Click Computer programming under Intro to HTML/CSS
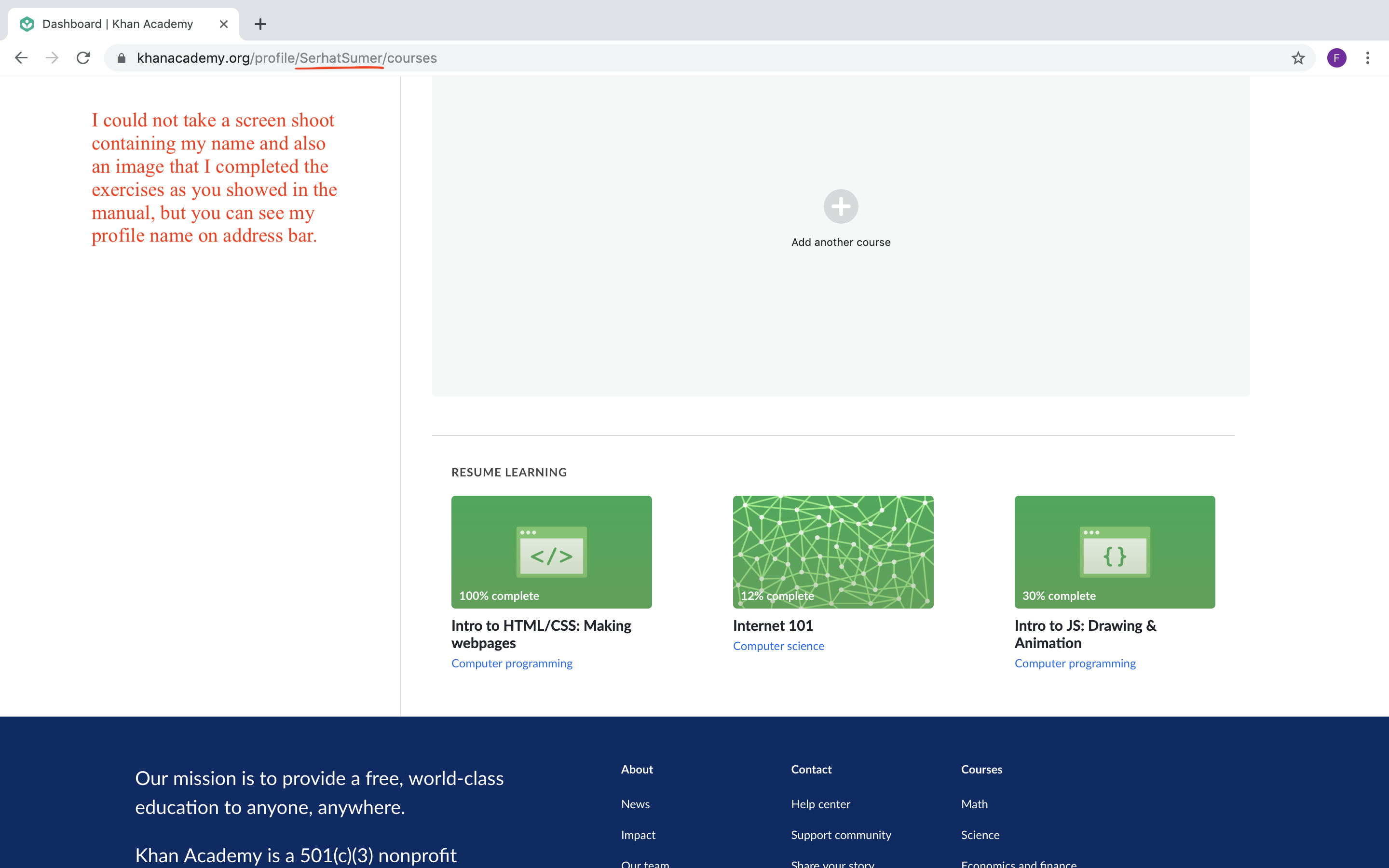 [x=511, y=663]
